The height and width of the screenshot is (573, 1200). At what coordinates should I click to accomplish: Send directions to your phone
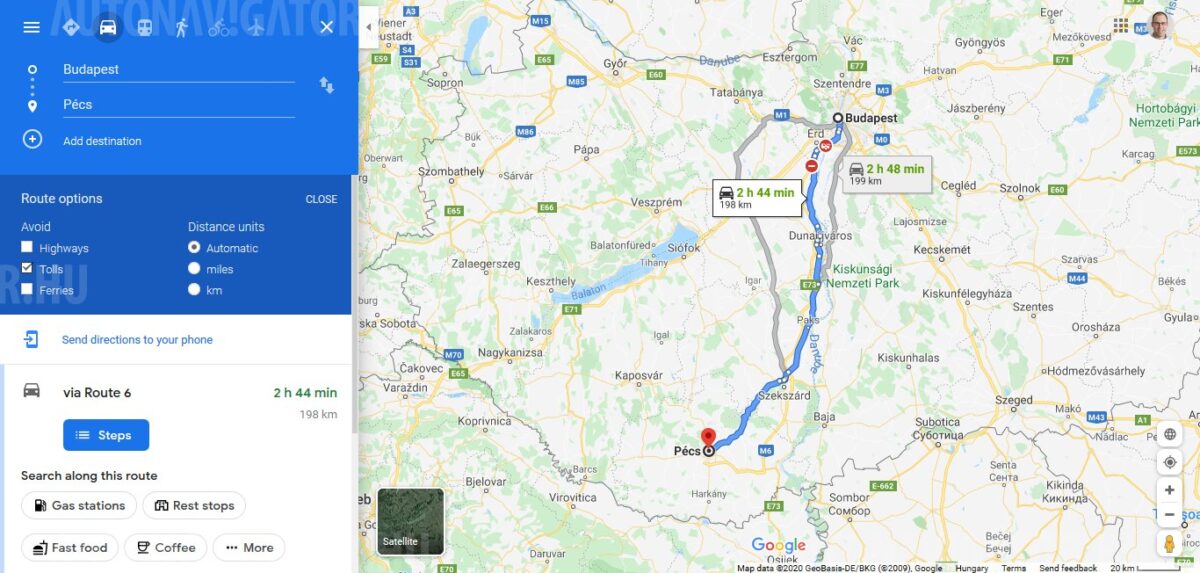(137, 340)
